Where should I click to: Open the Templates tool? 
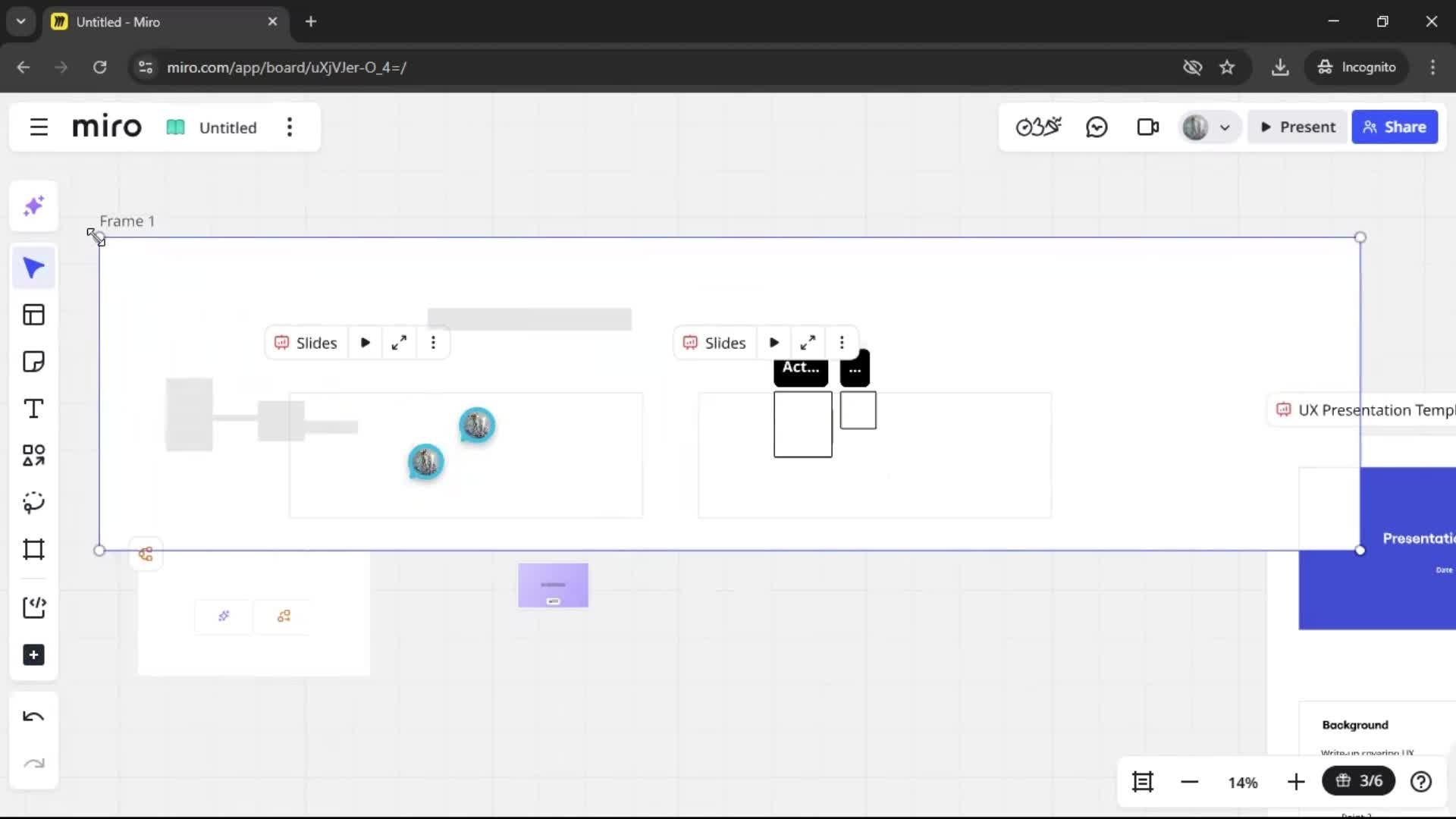pyautogui.click(x=33, y=315)
